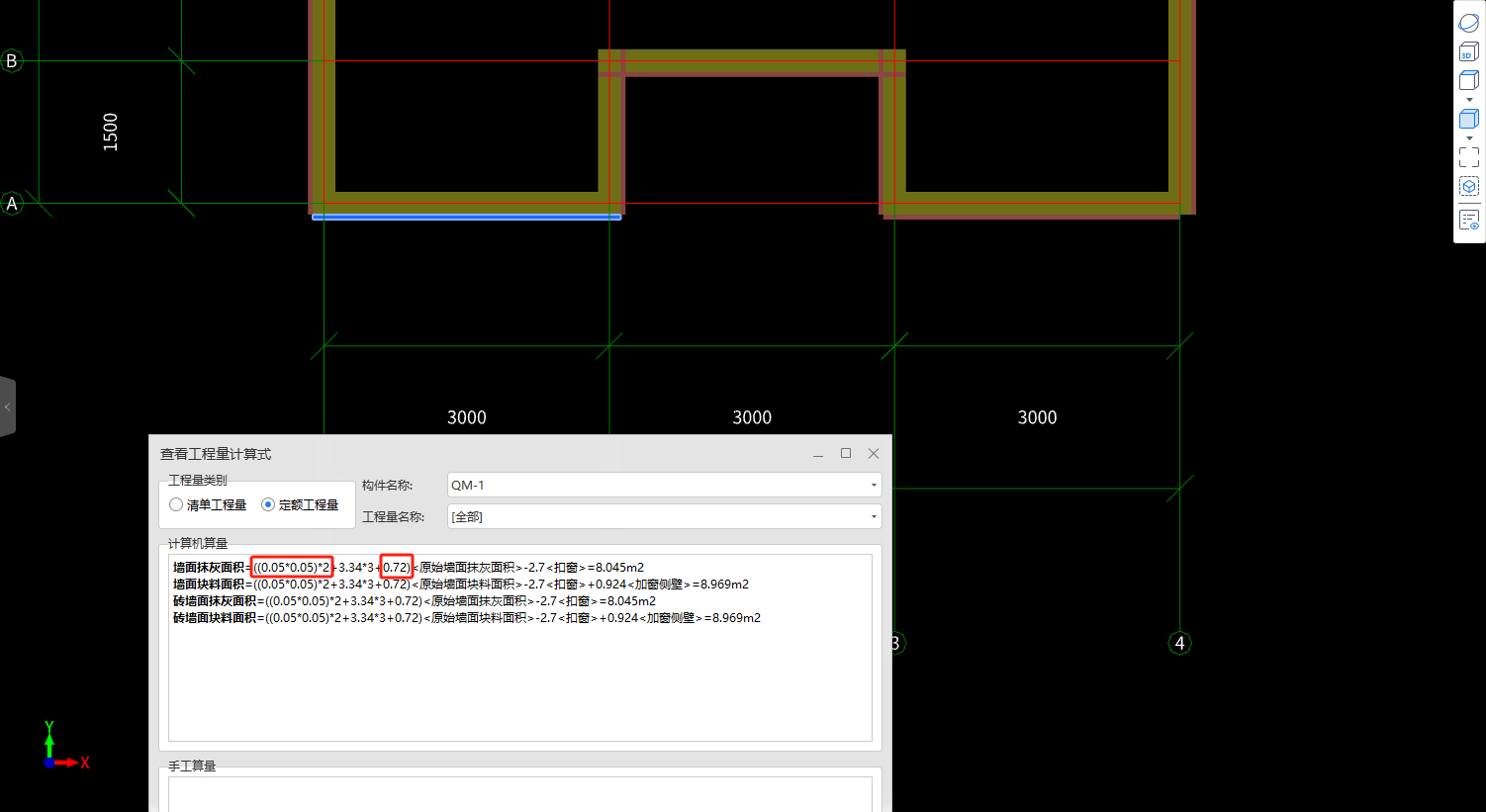
Task: Click the 砖墙面块料面积 formula line
Action: click(x=467, y=618)
